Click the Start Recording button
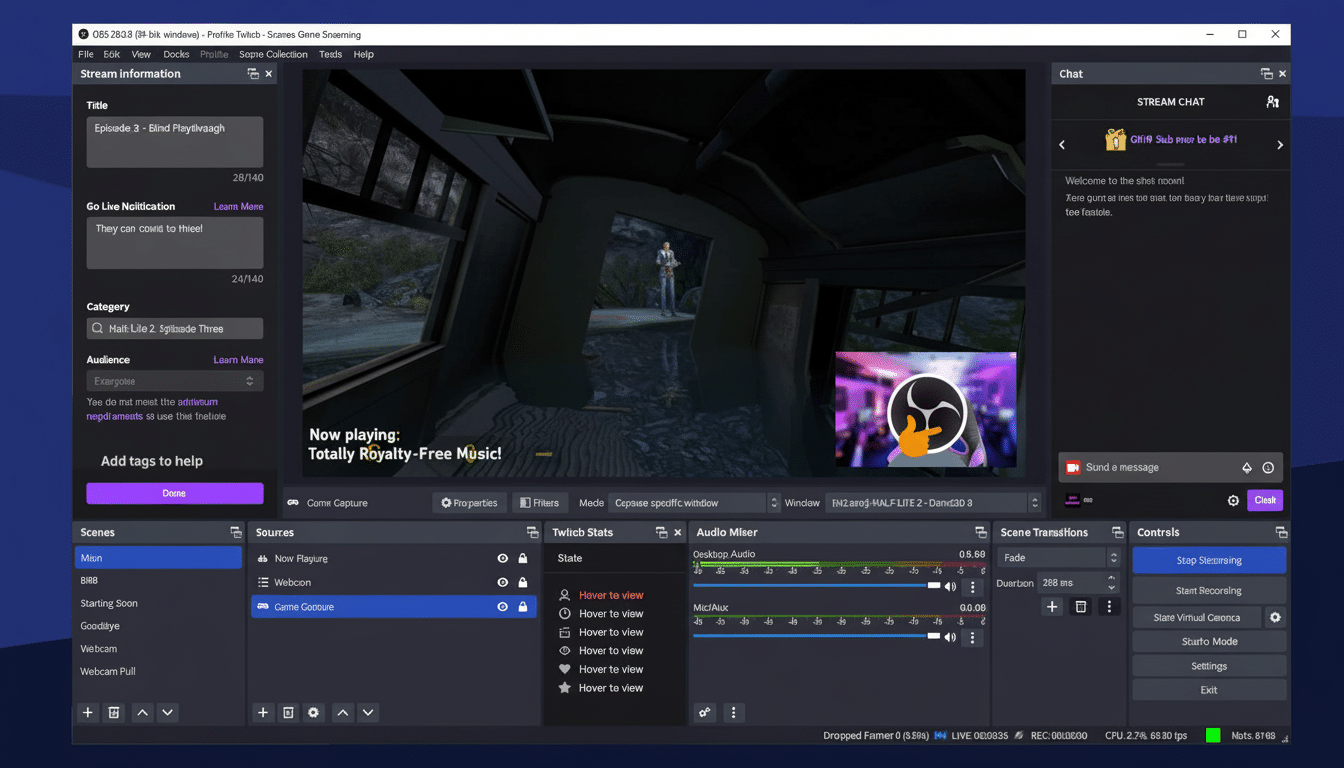1344x768 pixels. 1209,590
